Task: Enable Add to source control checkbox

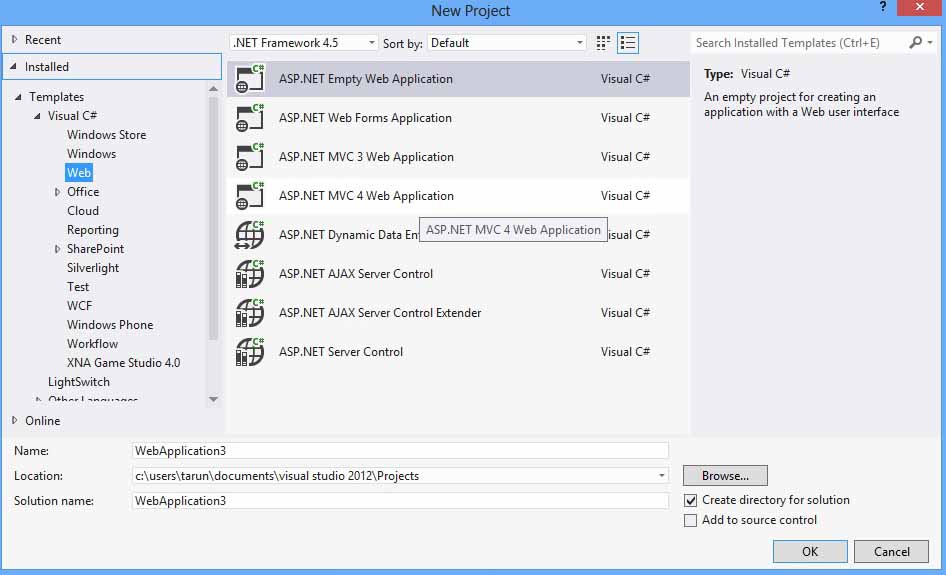Action: pos(690,520)
